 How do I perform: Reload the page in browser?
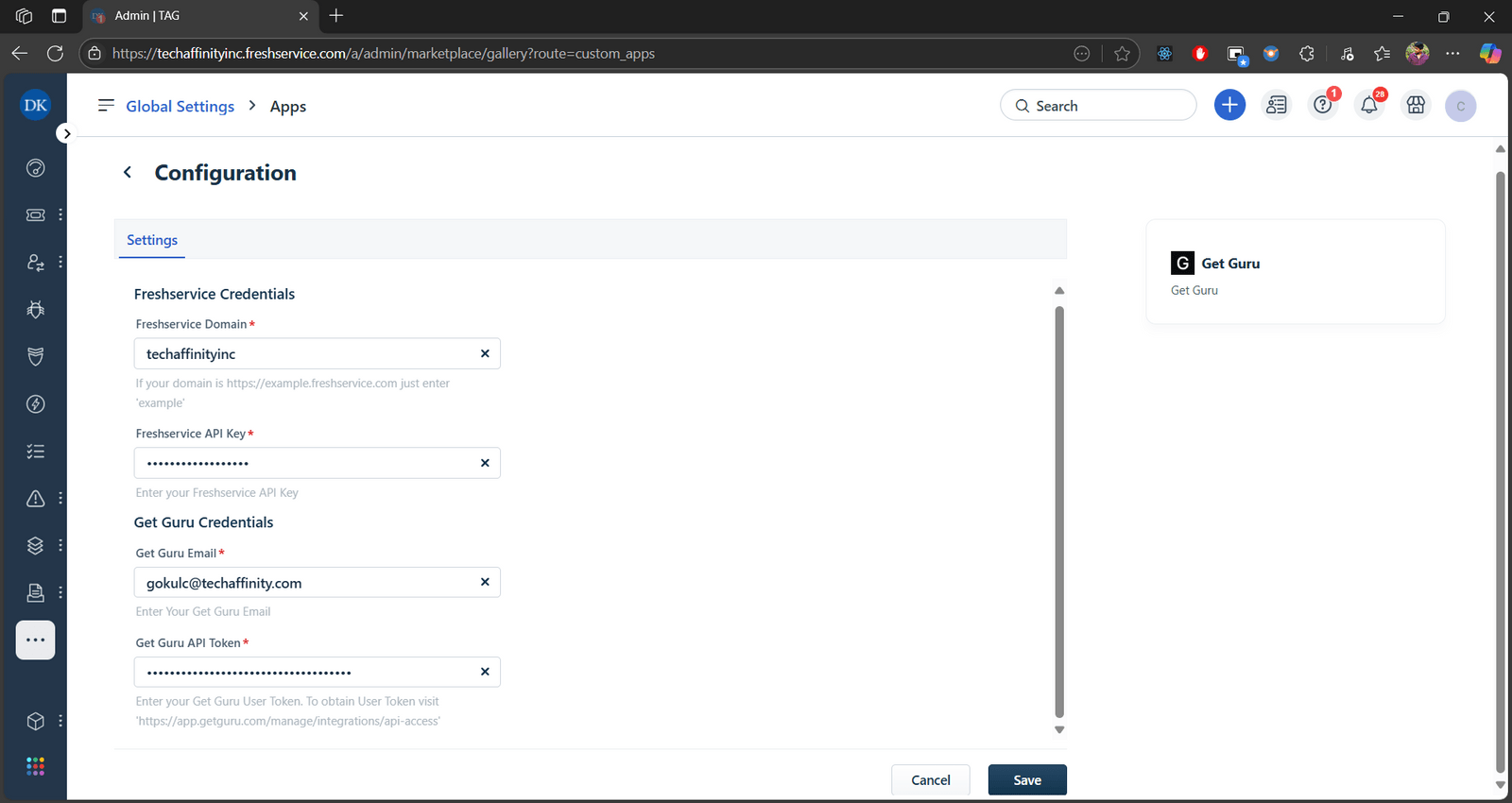click(x=55, y=53)
